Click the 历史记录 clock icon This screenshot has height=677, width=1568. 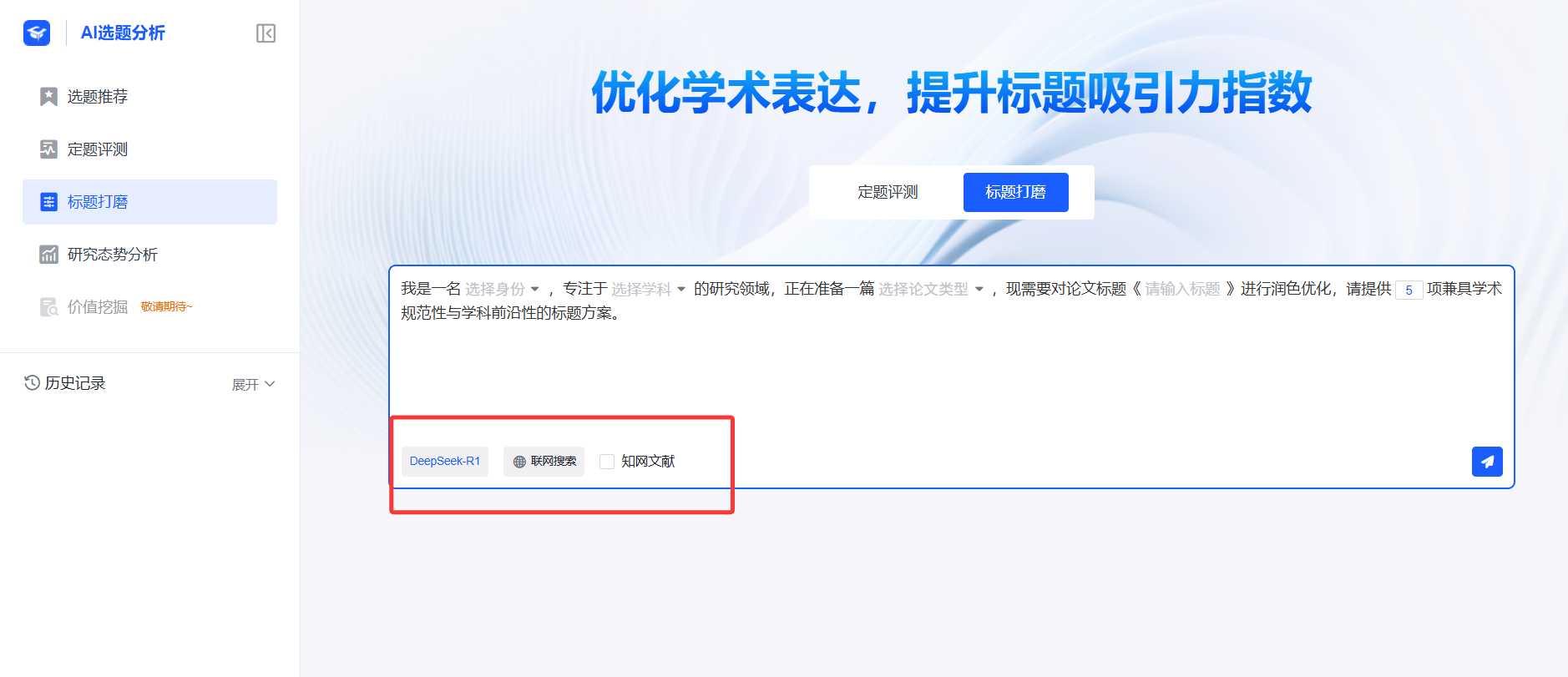pos(32,383)
